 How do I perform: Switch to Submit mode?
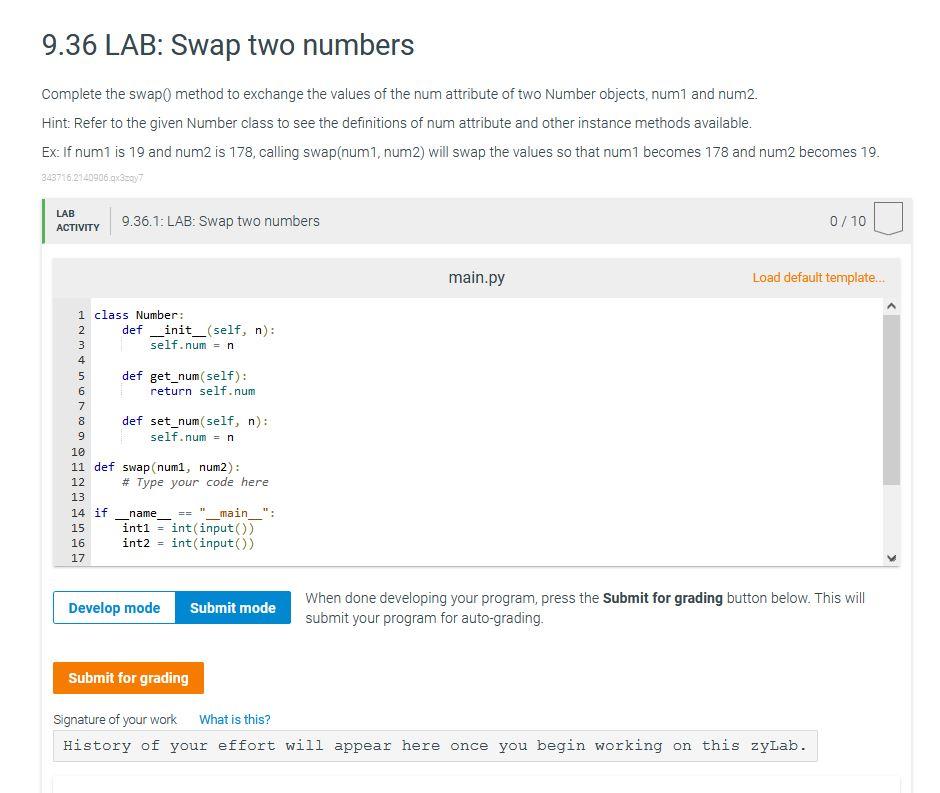[x=232, y=607]
